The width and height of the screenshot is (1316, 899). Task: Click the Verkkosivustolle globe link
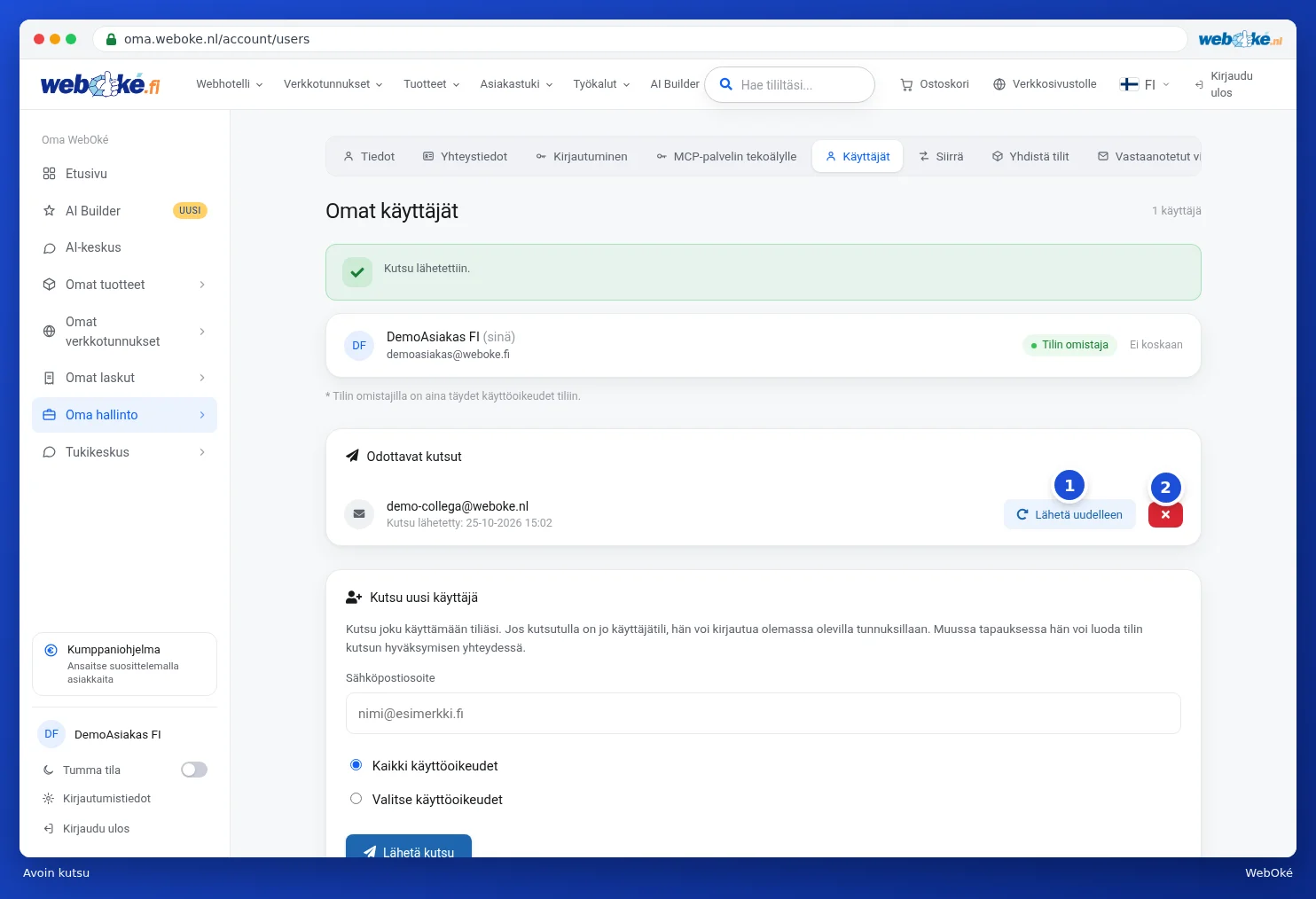coord(1045,84)
